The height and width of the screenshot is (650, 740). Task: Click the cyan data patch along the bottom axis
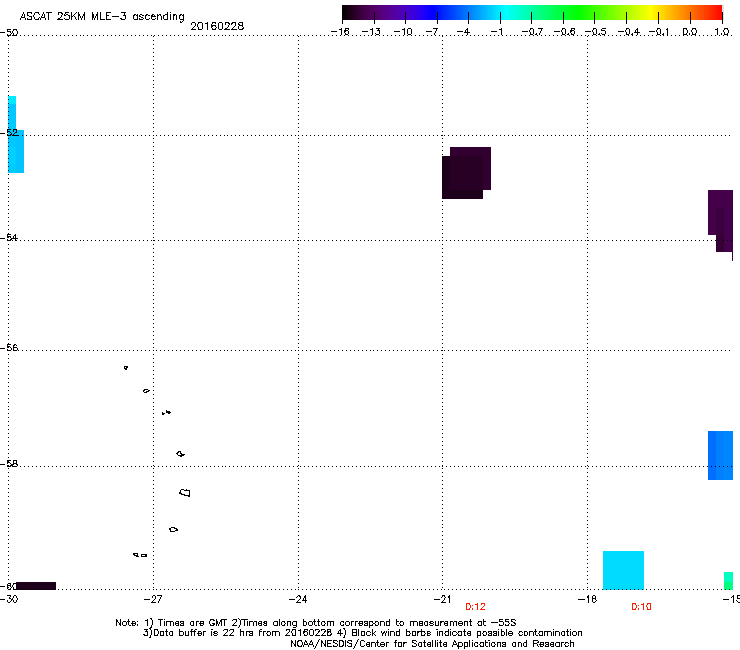[x=623, y=570]
